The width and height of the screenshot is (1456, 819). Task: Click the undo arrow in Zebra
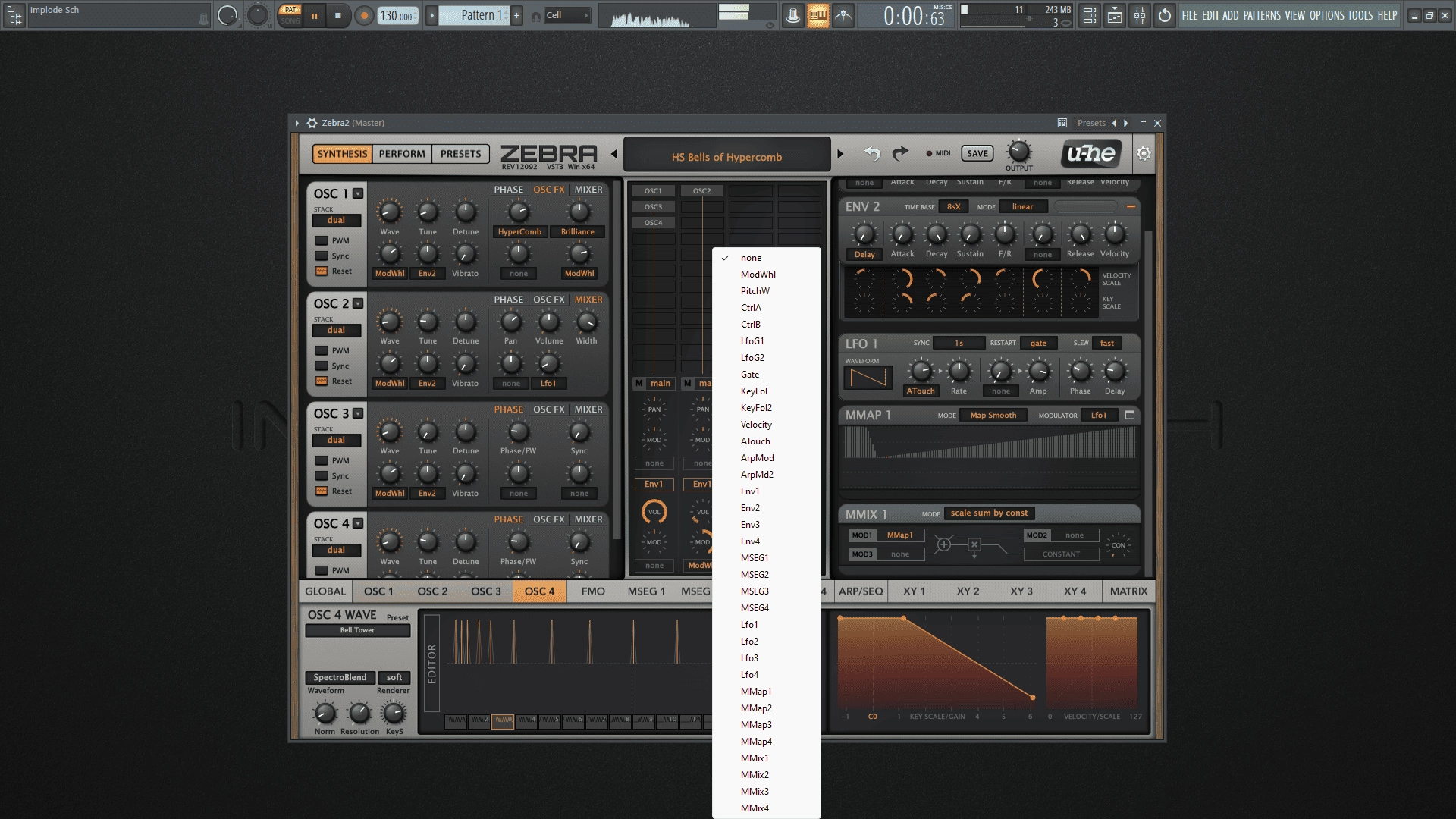[x=872, y=154]
